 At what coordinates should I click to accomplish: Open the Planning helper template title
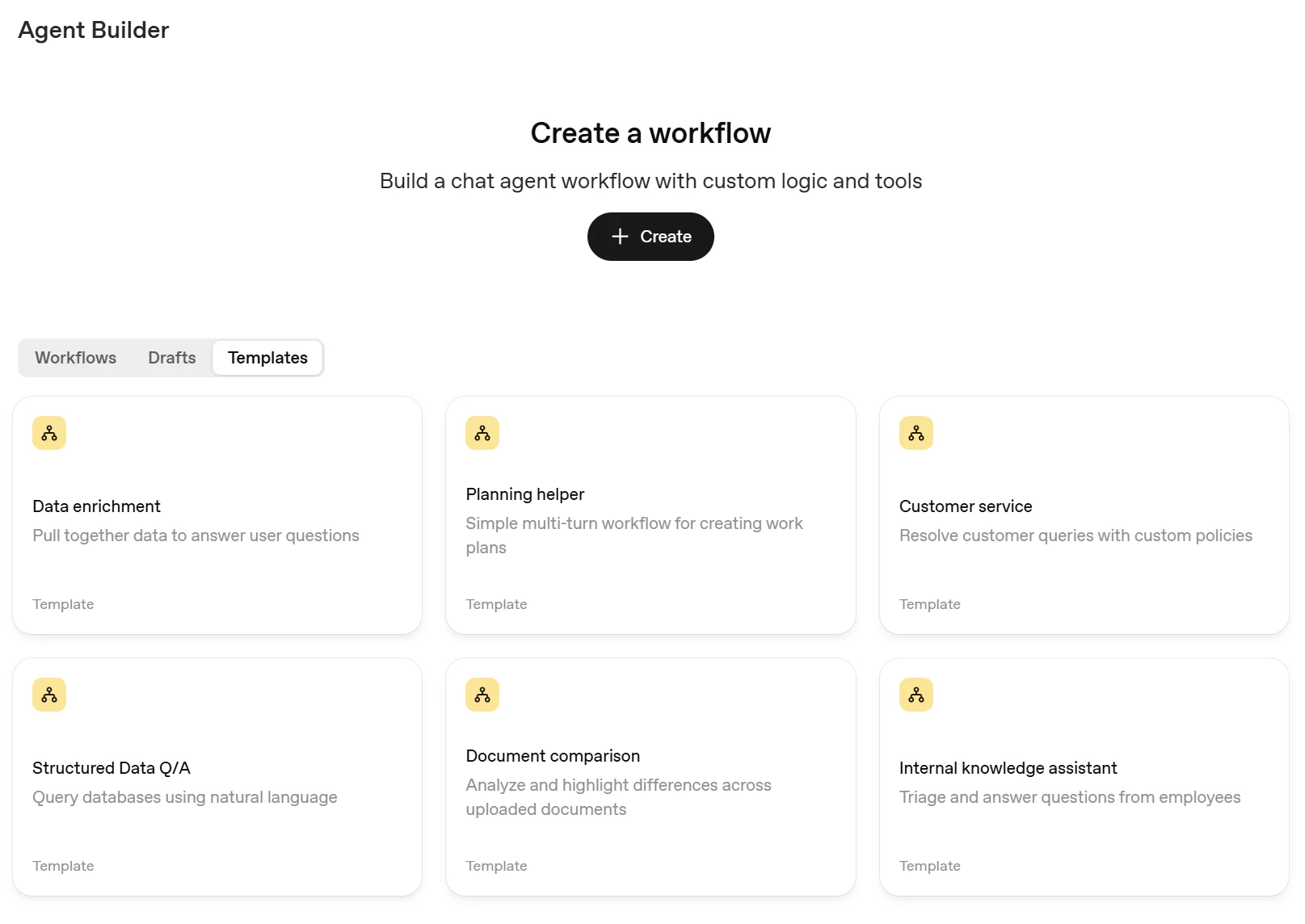click(x=525, y=494)
